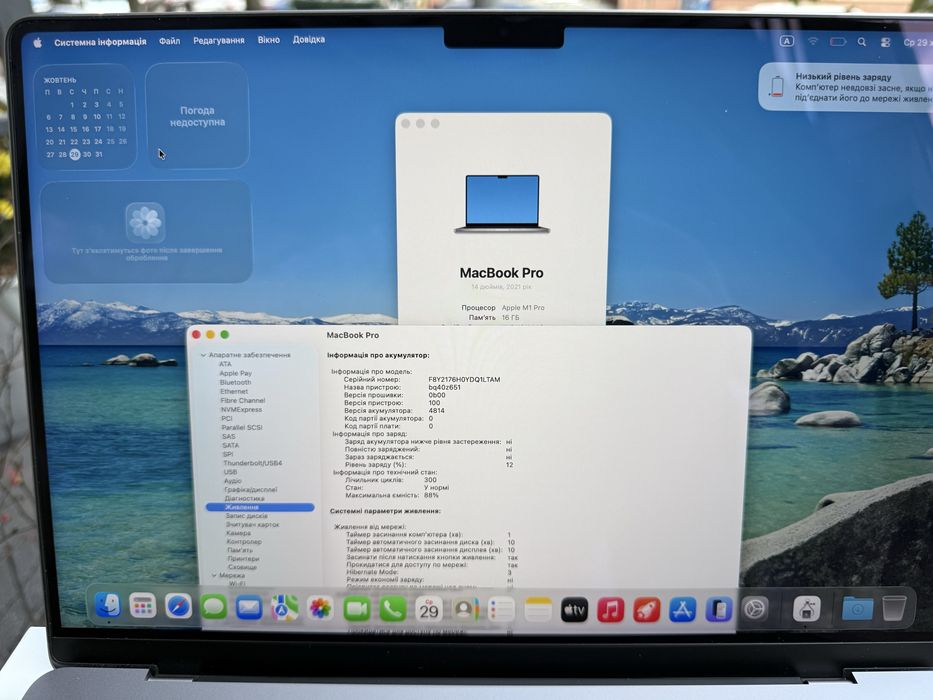Image resolution: width=933 pixels, height=700 pixels.
Task: Open the Reminders app in Dock
Action: [x=501, y=610]
